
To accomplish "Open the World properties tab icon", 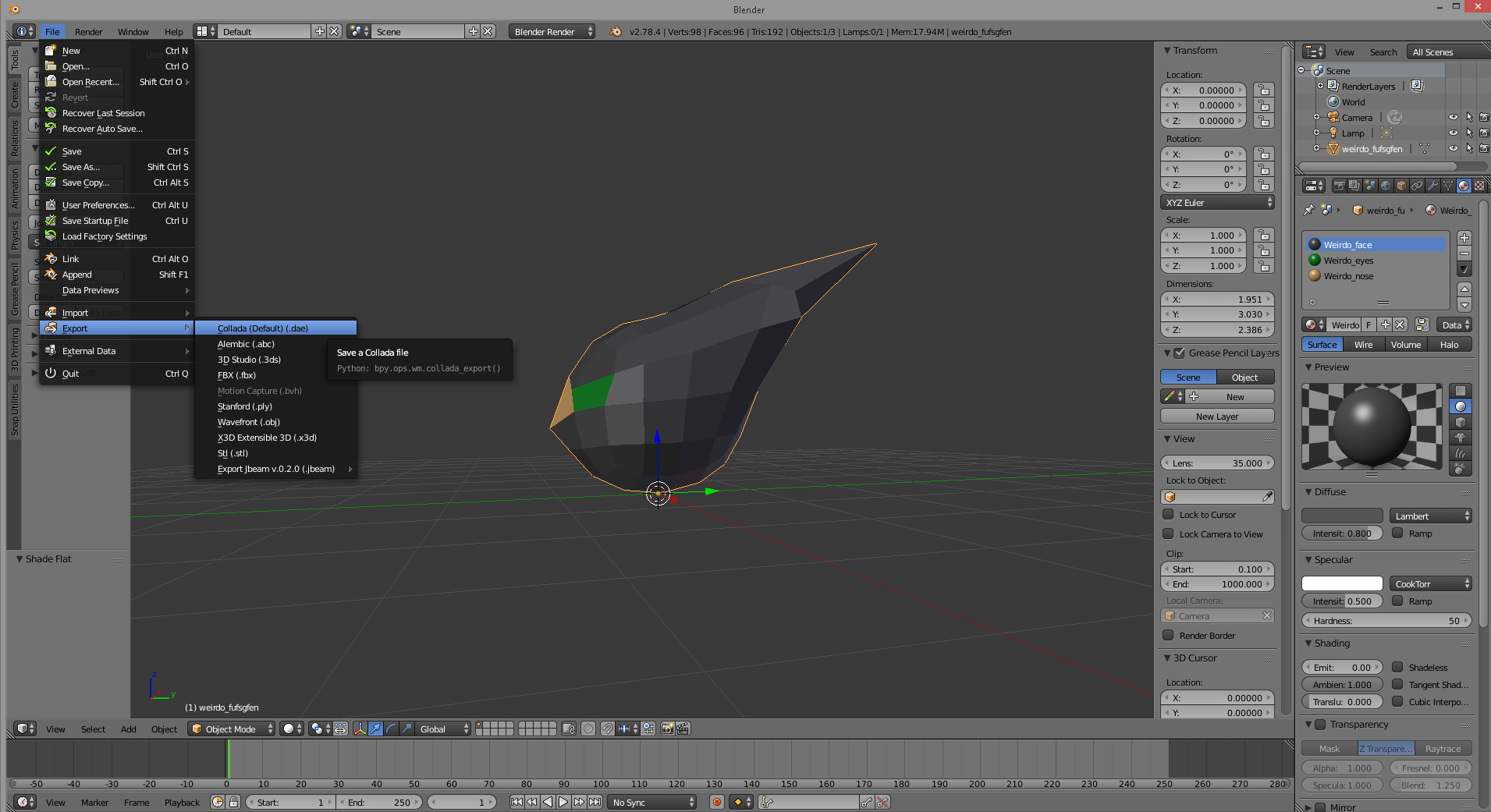I will [x=1386, y=186].
